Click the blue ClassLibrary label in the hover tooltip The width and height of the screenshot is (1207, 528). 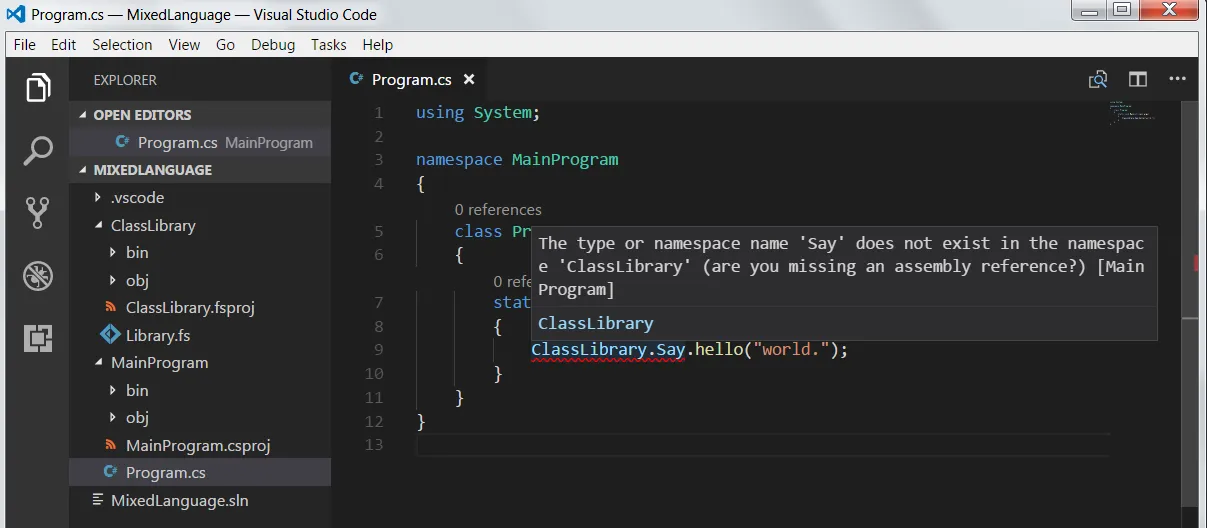pos(595,323)
